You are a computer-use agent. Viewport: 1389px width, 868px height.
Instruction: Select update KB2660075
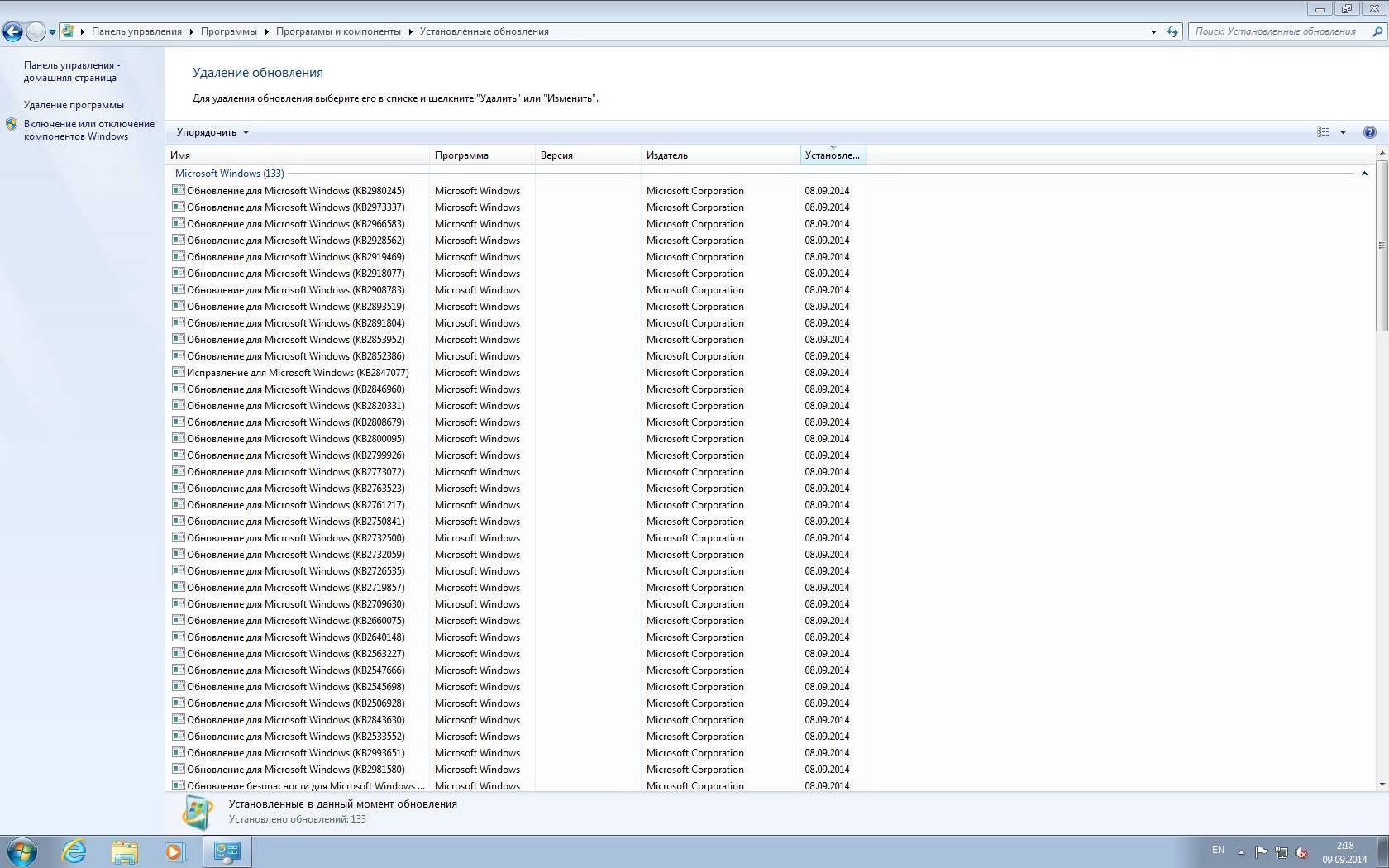(x=517, y=621)
